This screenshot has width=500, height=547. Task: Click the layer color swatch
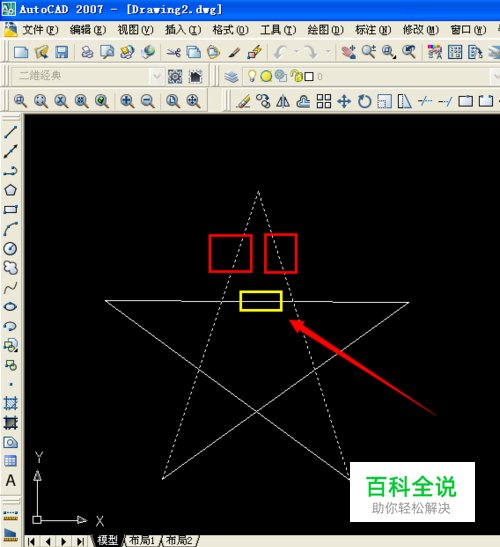tap(309, 76)
